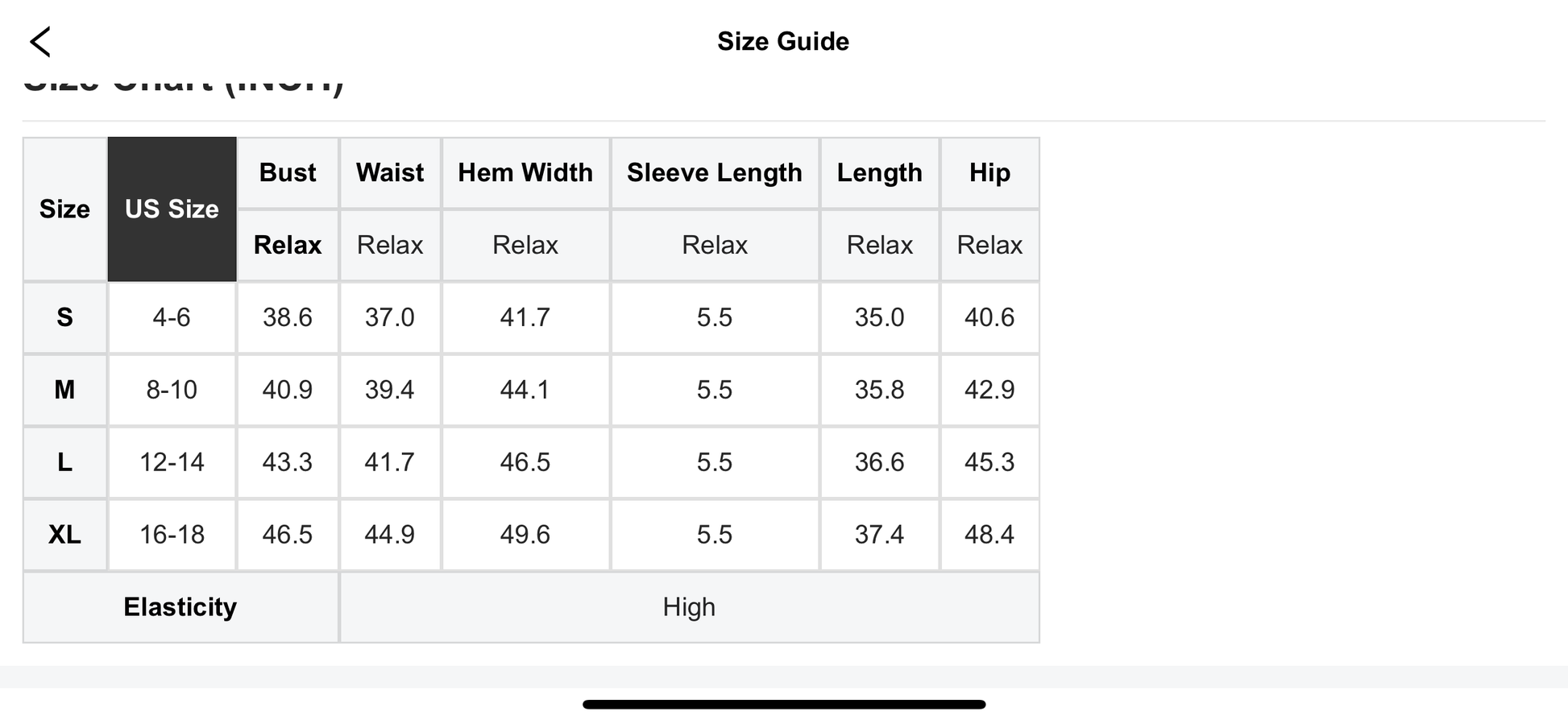Viewport: 1568px width, 724px height.
Task: Click the Elasticity row label
Action: pyautogui.click(x=180, y=607)
